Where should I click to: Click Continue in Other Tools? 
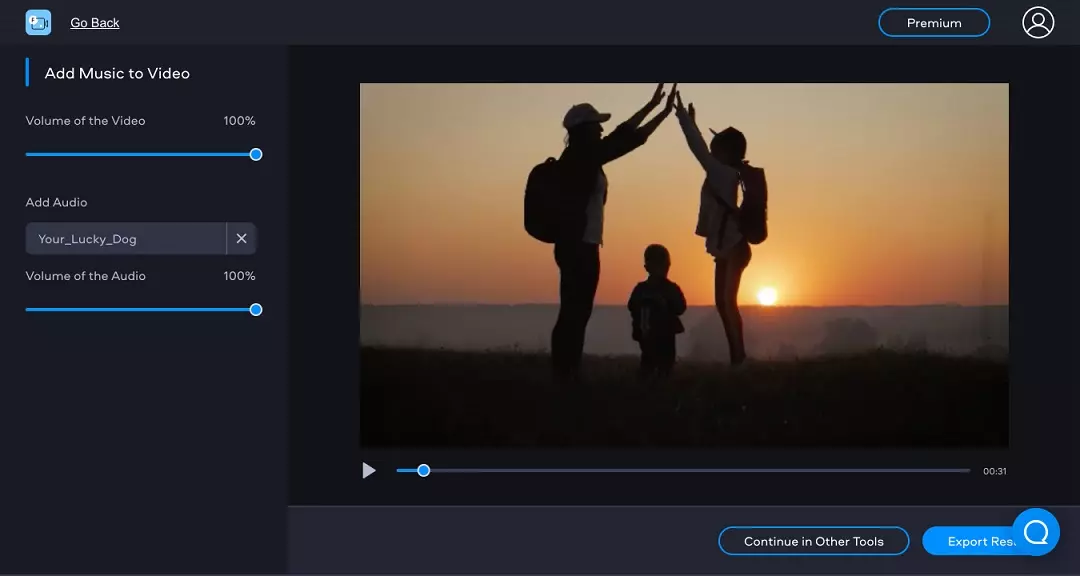click(x=813, y=541)
